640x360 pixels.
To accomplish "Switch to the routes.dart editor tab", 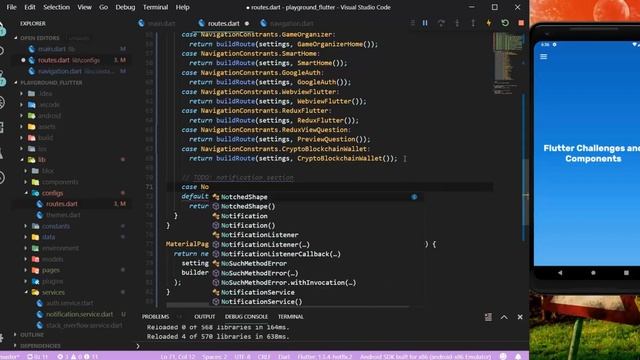I will (224, 23).
